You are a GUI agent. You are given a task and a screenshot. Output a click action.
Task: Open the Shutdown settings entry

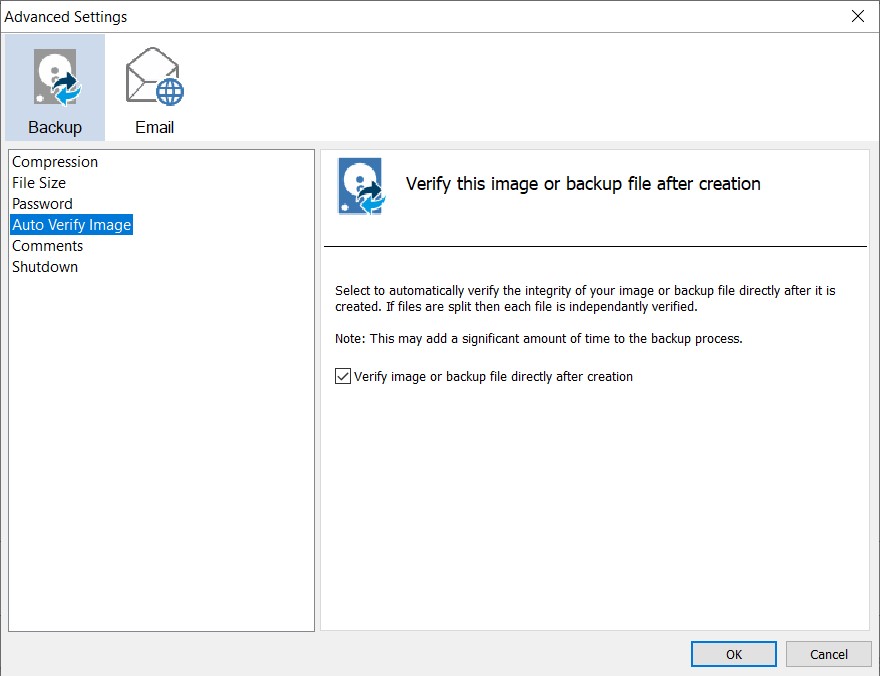click(x=45, y=266)
